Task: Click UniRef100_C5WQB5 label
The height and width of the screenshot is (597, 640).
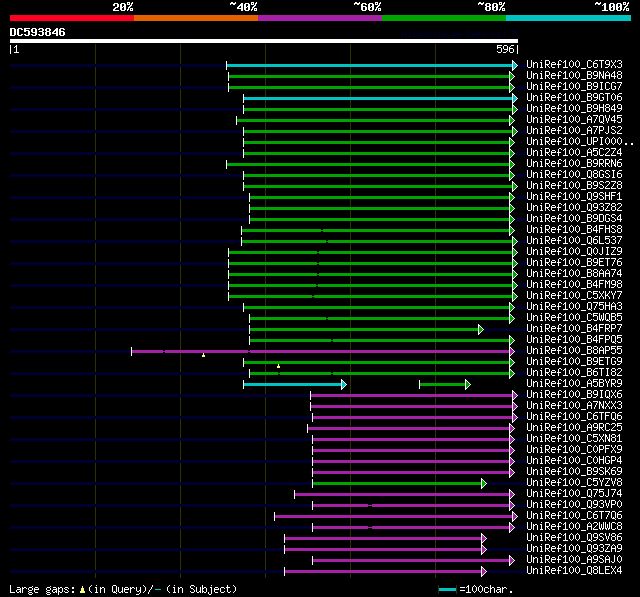Action: coord(574,318)
